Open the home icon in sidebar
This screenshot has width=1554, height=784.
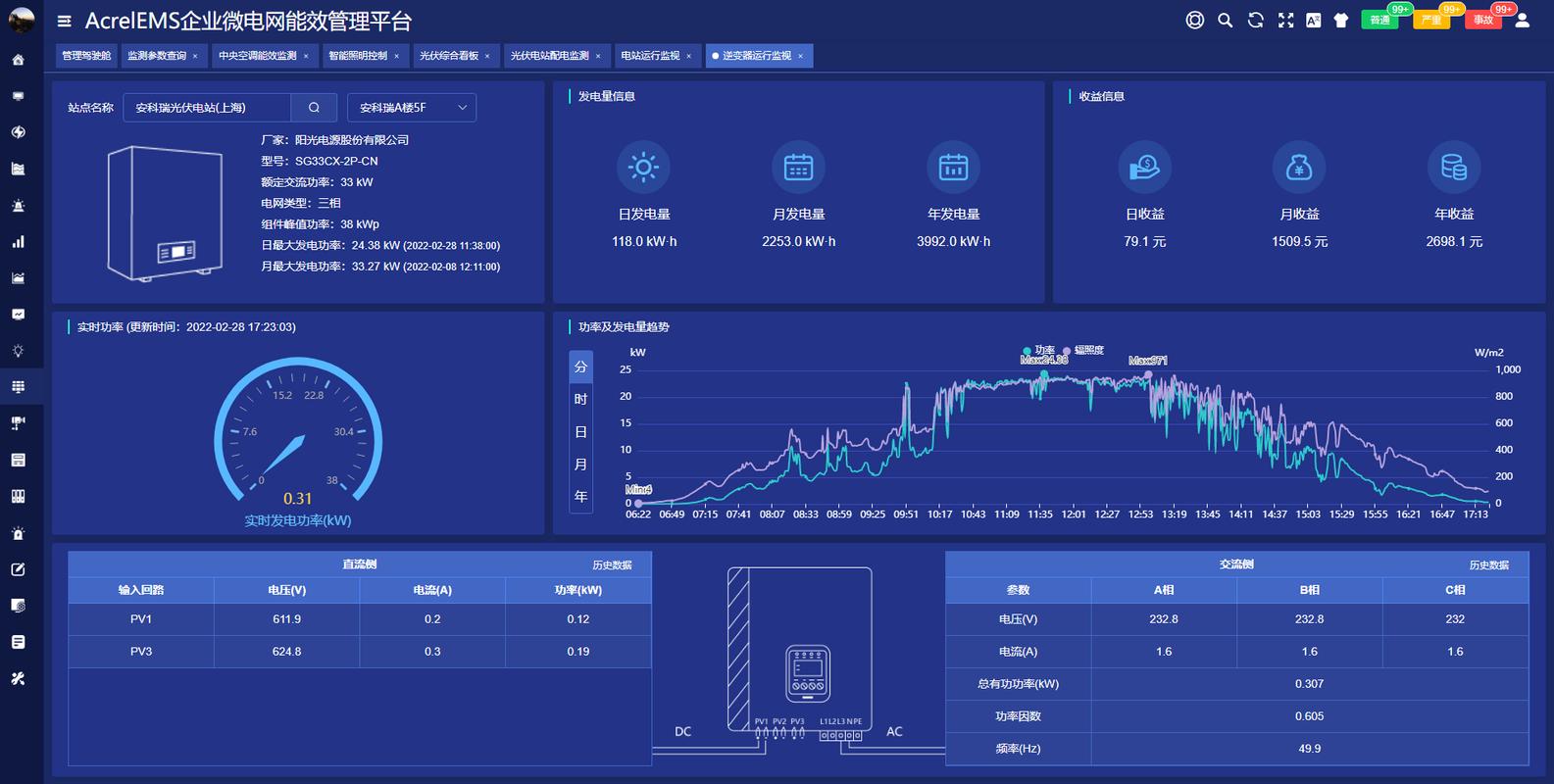point(18,60)
